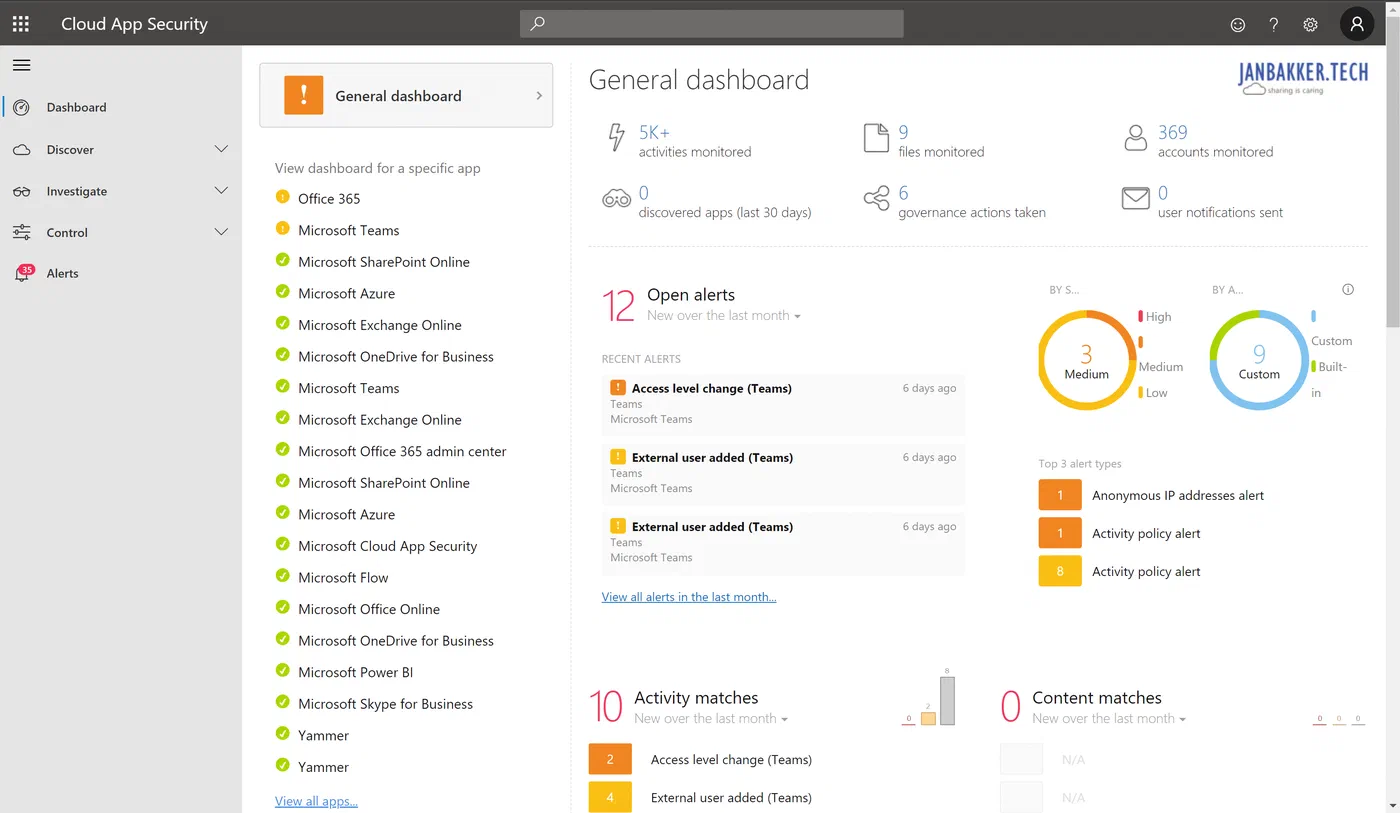1400x813 pixels.
Task: Click the Alerts bell icon with badge
Action: [x=23, y=272]
